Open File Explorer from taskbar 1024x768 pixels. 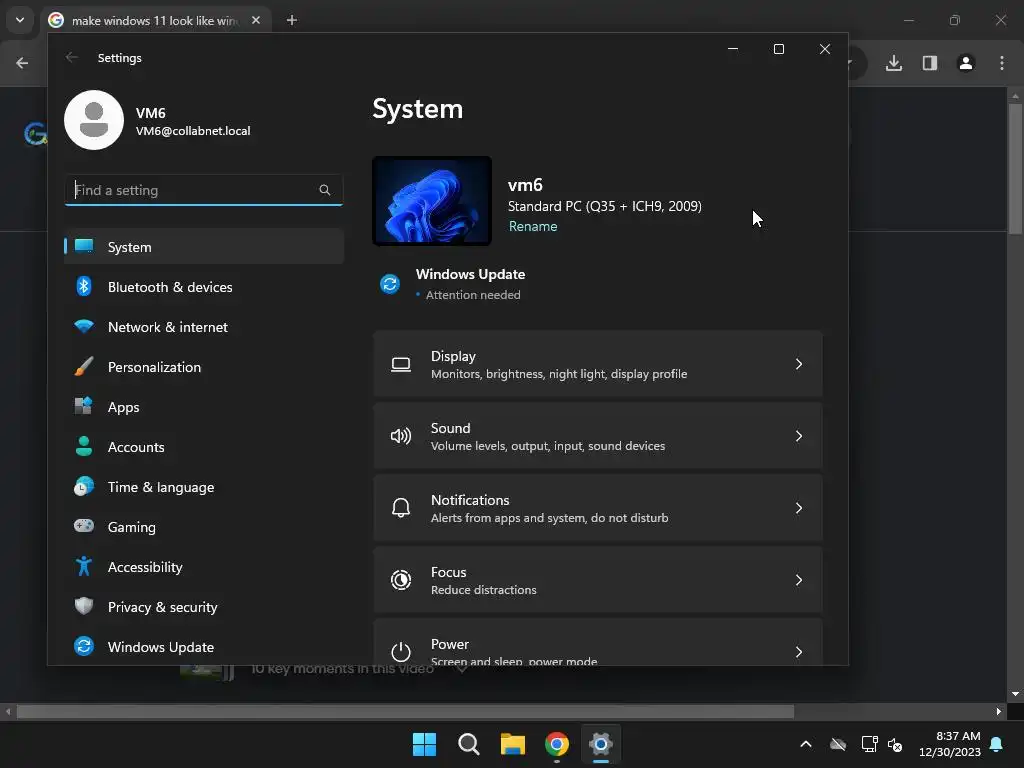tap(513, 744)
